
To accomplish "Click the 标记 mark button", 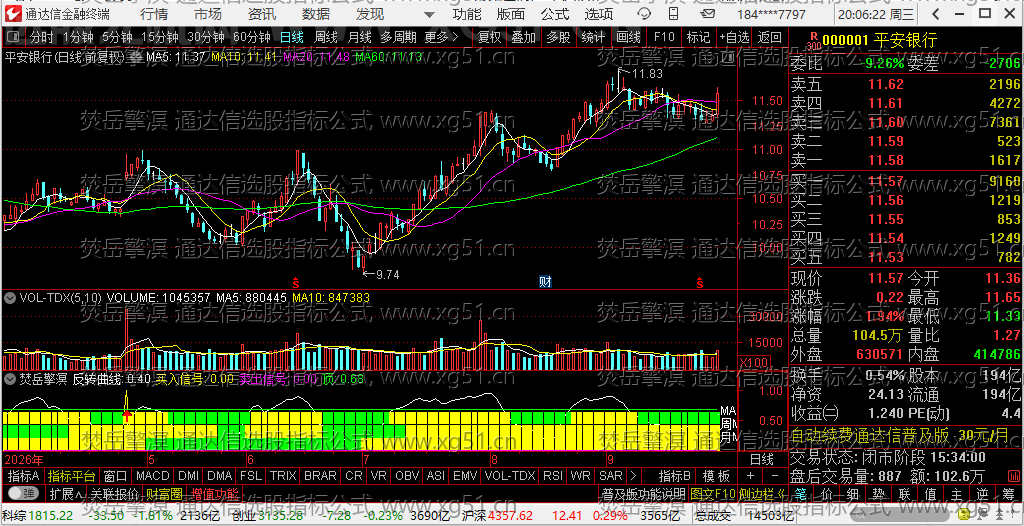I will pos(698,37).
